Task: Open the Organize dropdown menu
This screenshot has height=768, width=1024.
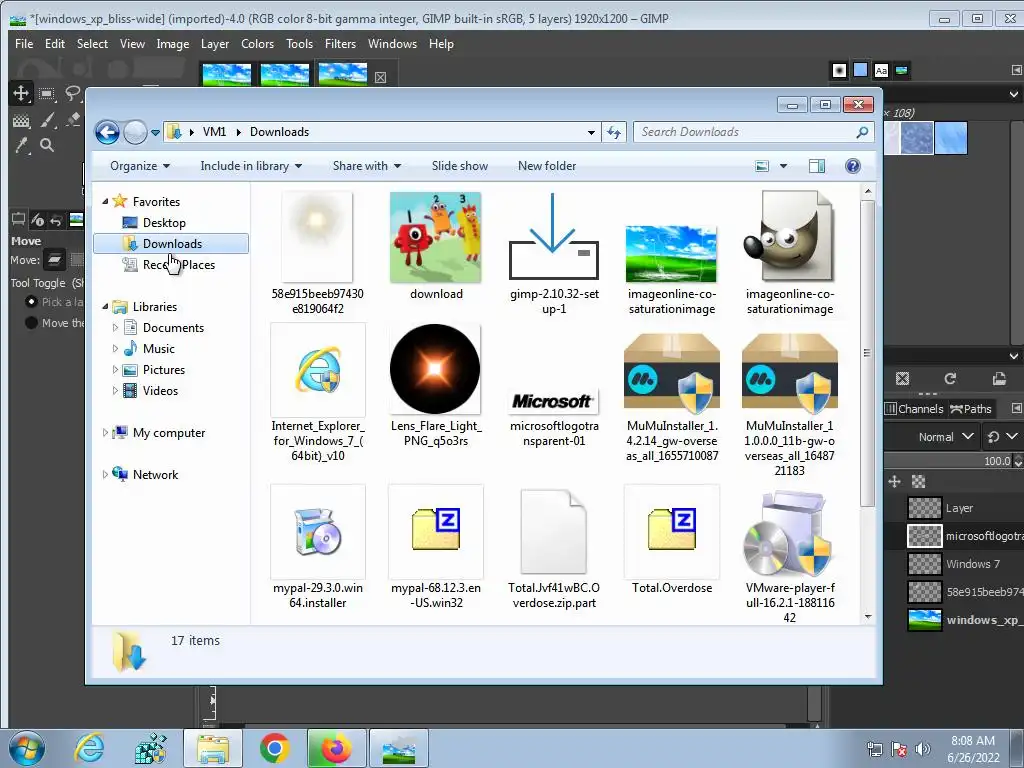Action: coord(140,166)
